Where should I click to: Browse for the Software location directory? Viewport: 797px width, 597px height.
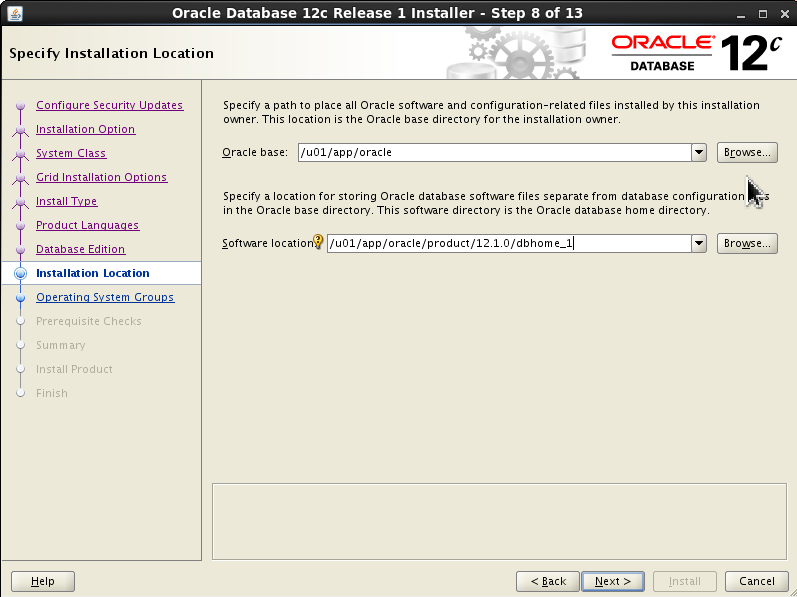pos(747,243)
